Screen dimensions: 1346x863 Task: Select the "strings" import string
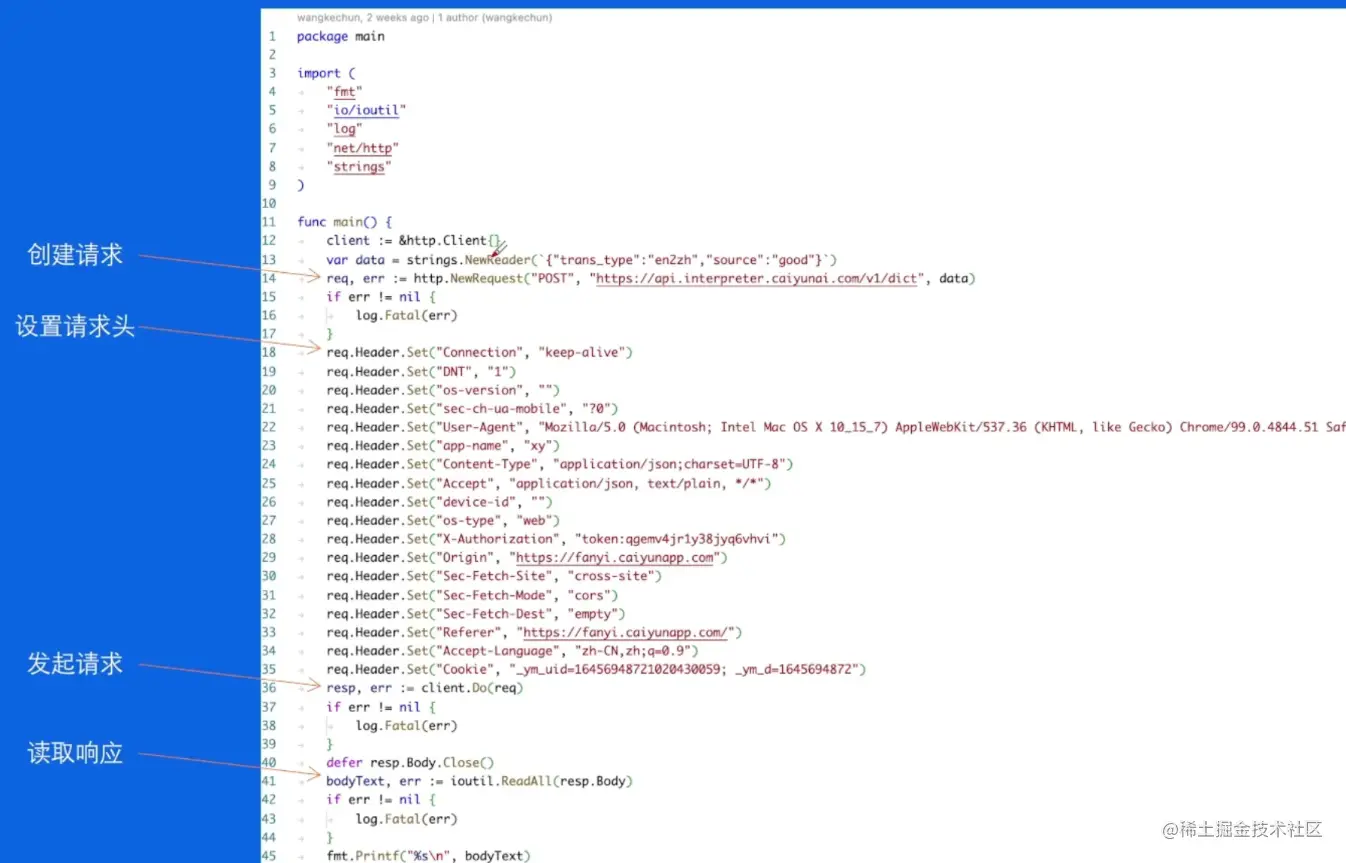[359, 166]
